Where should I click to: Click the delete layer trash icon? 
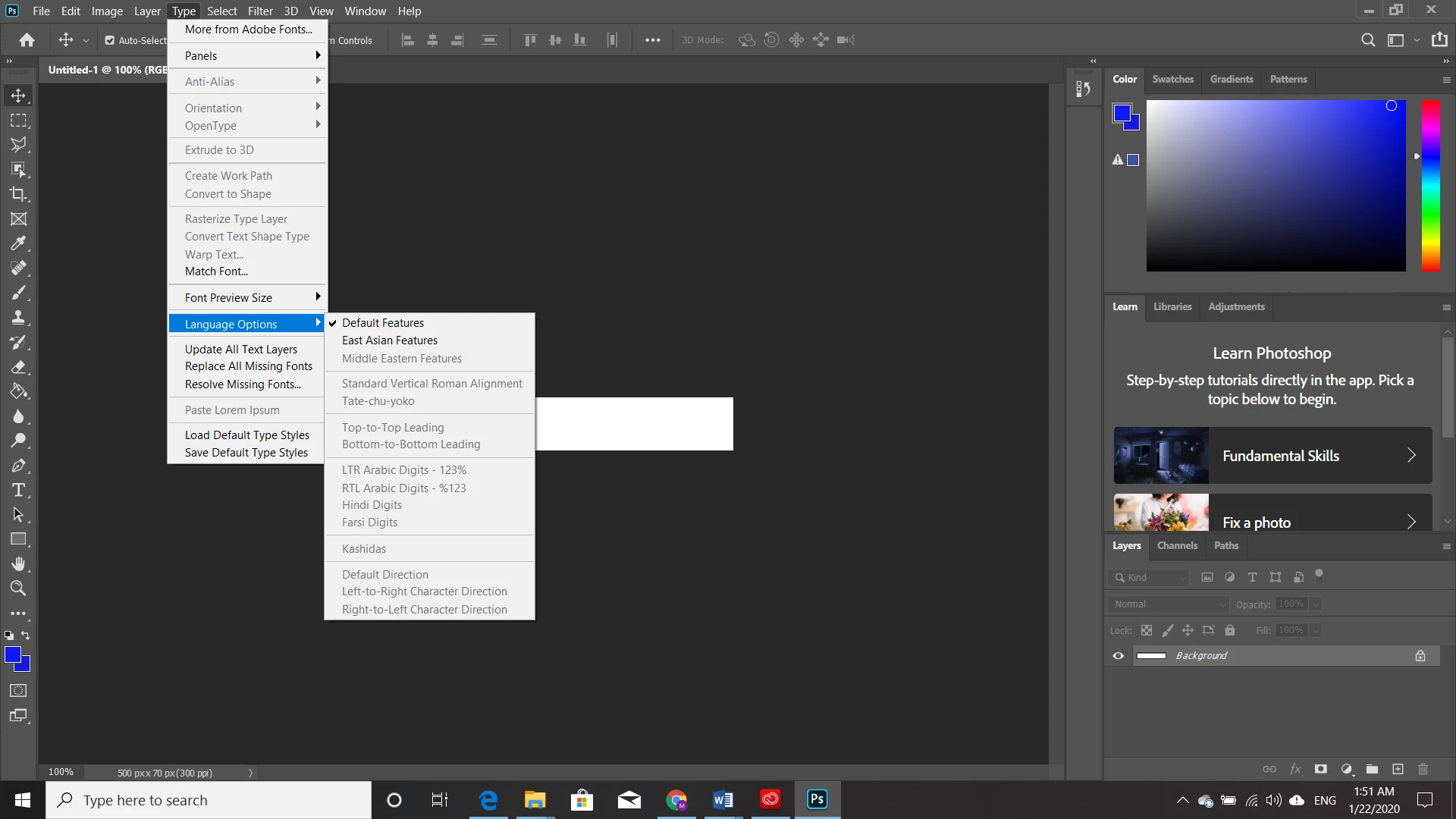tap(1423, 769)
